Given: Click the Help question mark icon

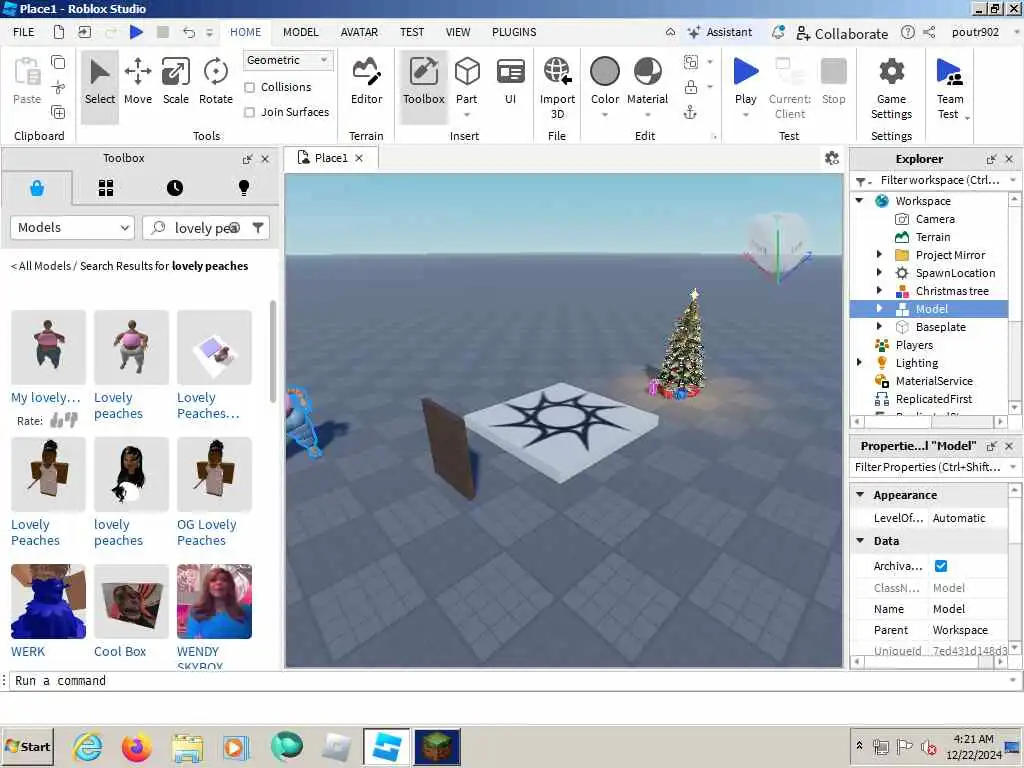Looking at the screenshot, I should tap(908, 32).
